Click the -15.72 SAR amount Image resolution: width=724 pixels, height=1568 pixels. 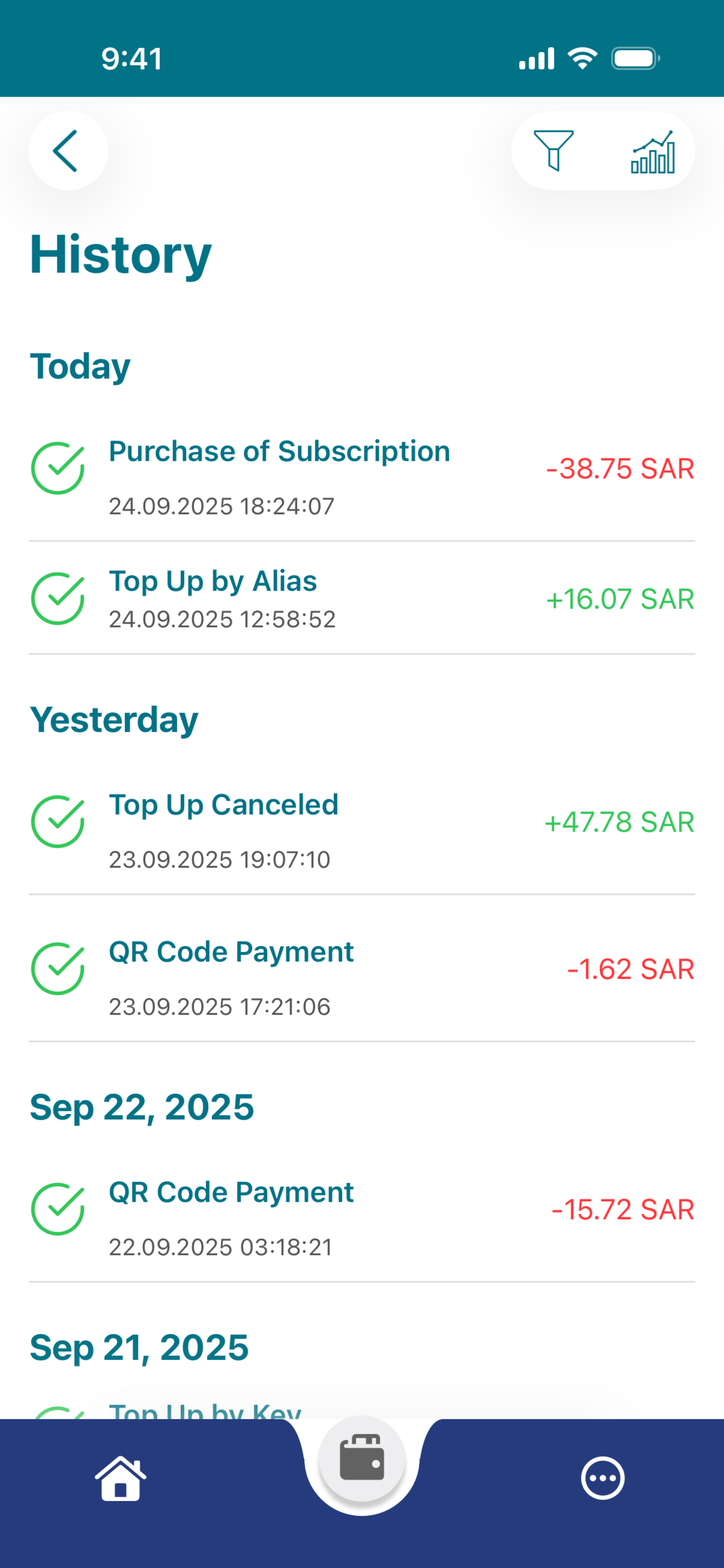pyautogui.click(x=623, y=1209)
